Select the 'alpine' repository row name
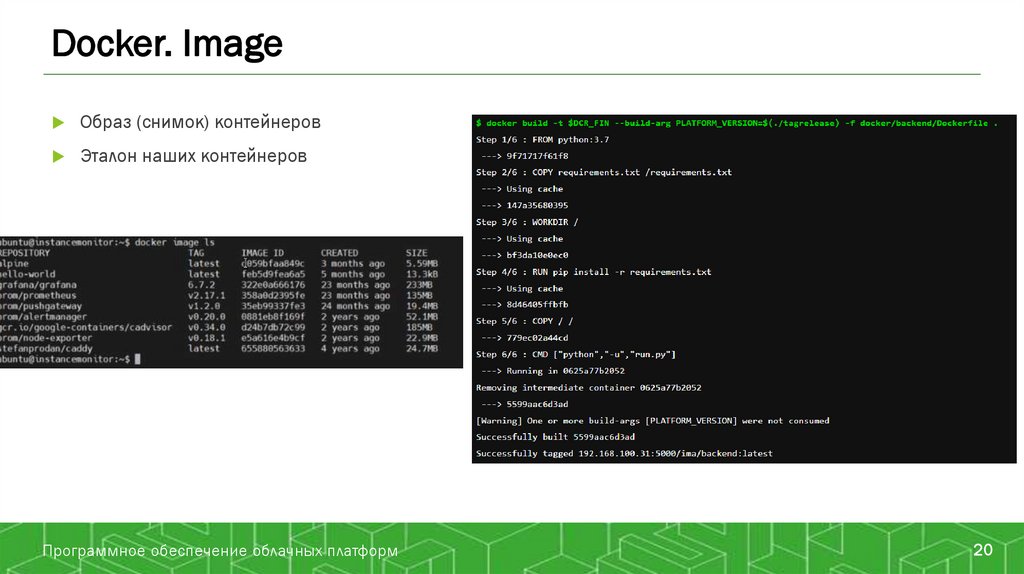Image resolution: width=1024 pixels, height=574 pixels. coord(14,264)
